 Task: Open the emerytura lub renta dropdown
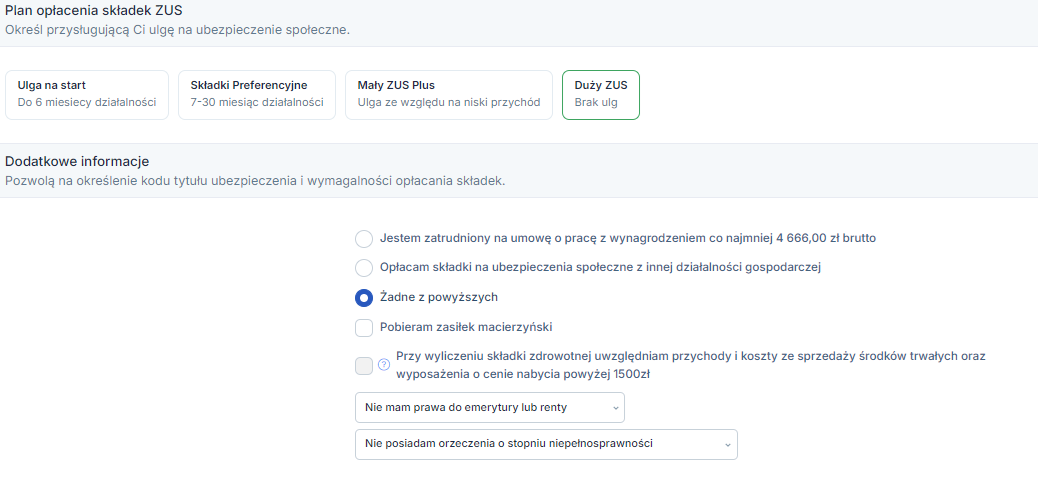[490, 407]
